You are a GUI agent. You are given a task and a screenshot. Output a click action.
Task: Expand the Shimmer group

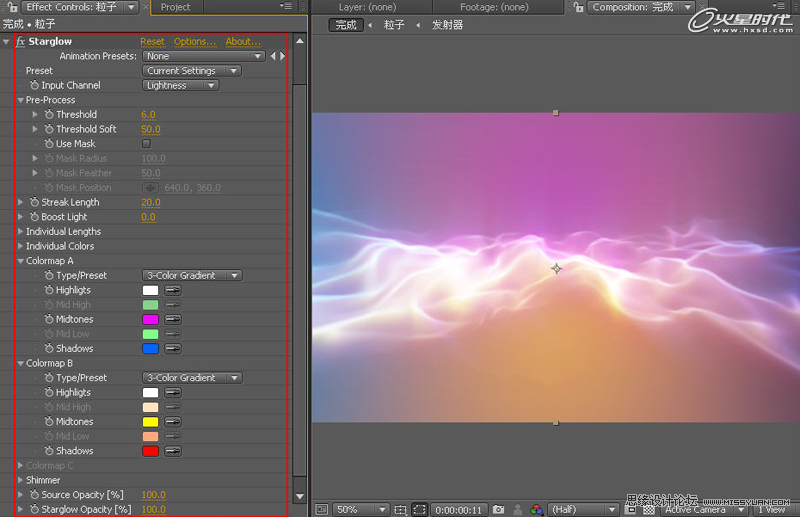pos(20,480)
